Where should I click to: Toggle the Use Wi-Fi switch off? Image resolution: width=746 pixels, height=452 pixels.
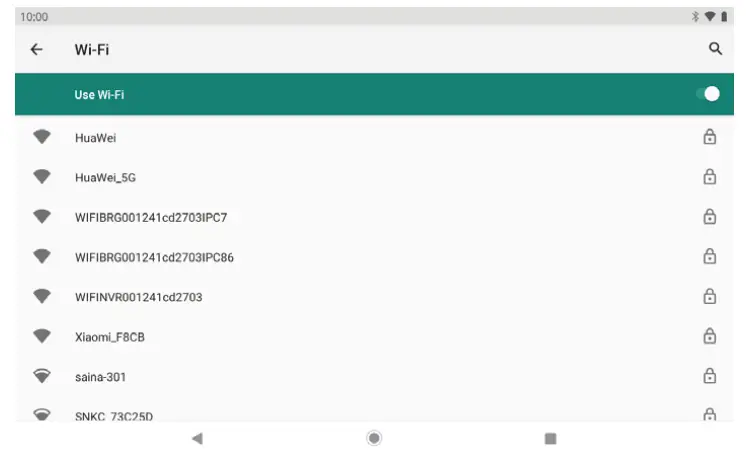tap(708, 94)
